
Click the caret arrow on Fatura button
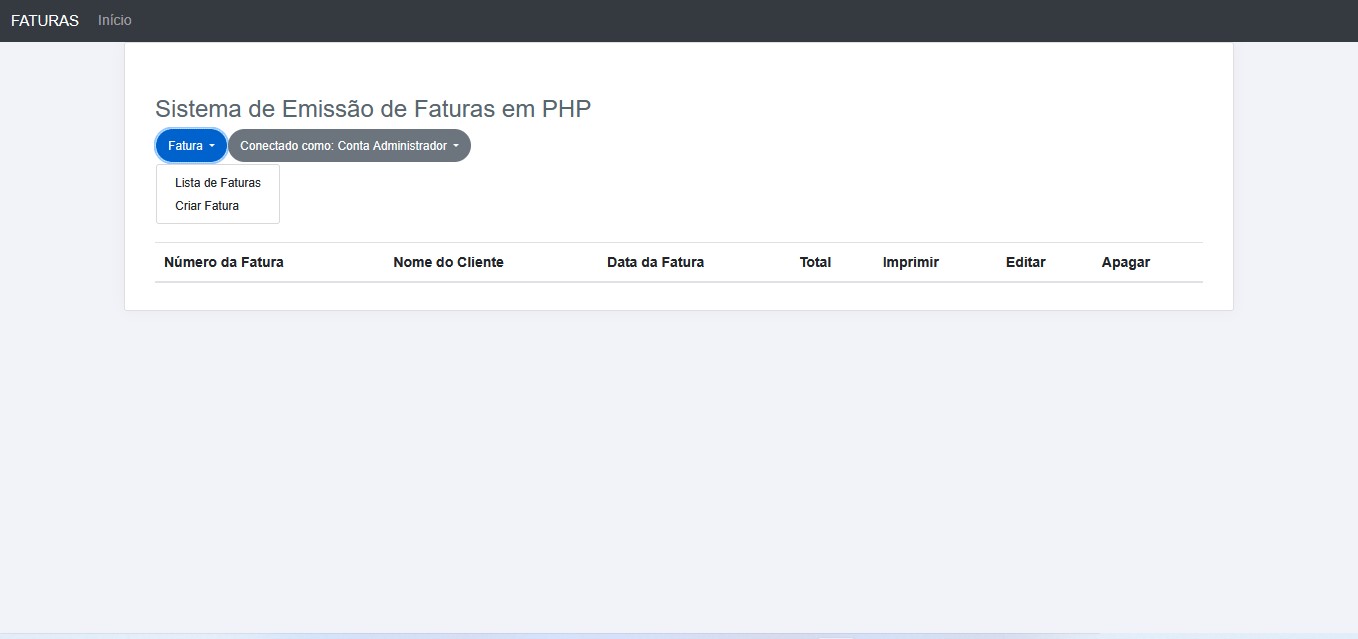[212, 146]
